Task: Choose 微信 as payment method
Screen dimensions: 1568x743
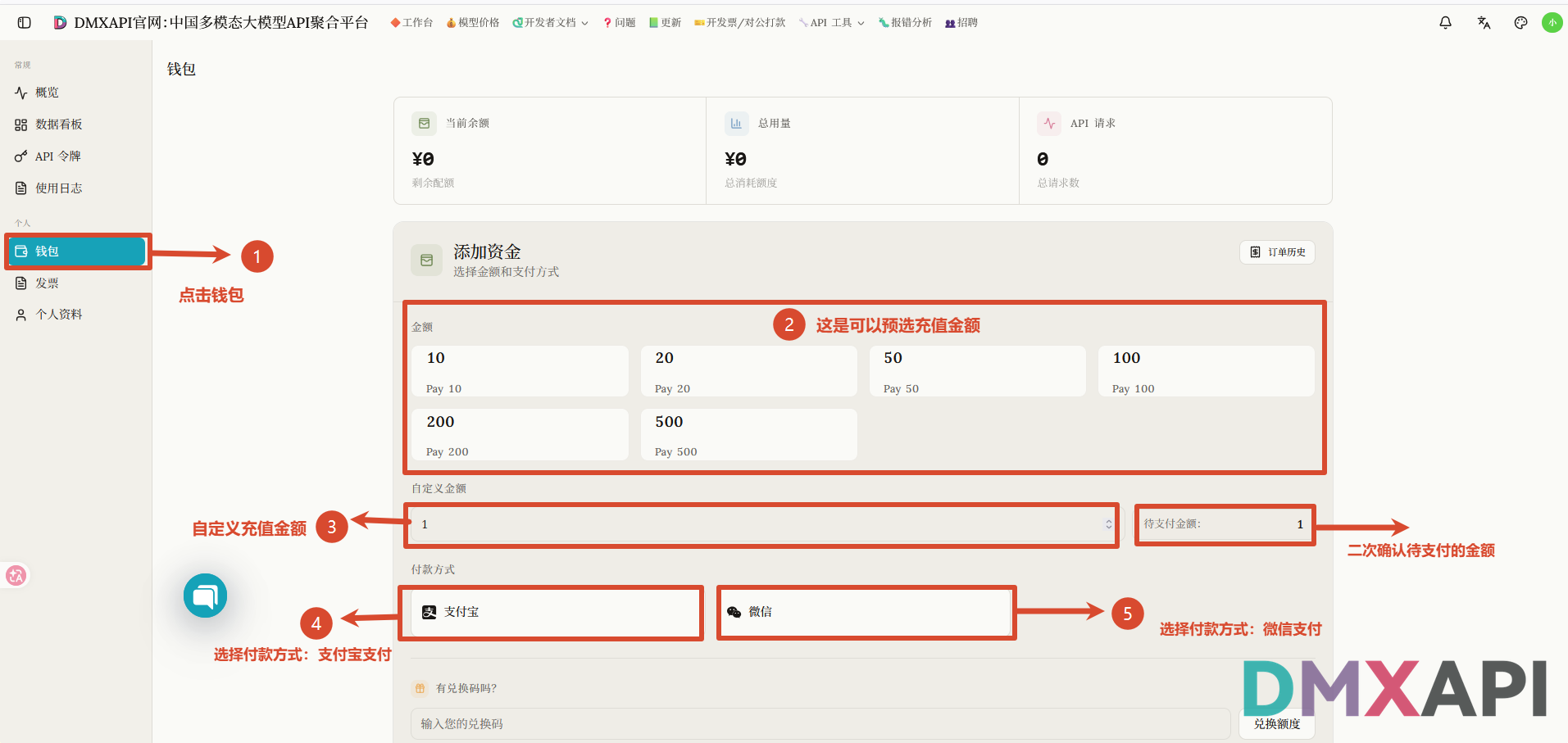Action: point(866,613)
